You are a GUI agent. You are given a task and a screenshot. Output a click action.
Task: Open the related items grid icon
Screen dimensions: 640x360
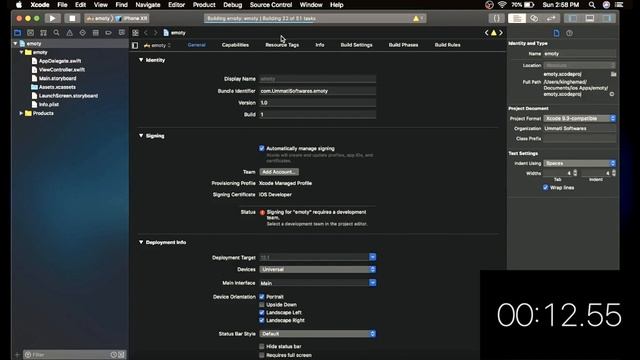point(135,33)
